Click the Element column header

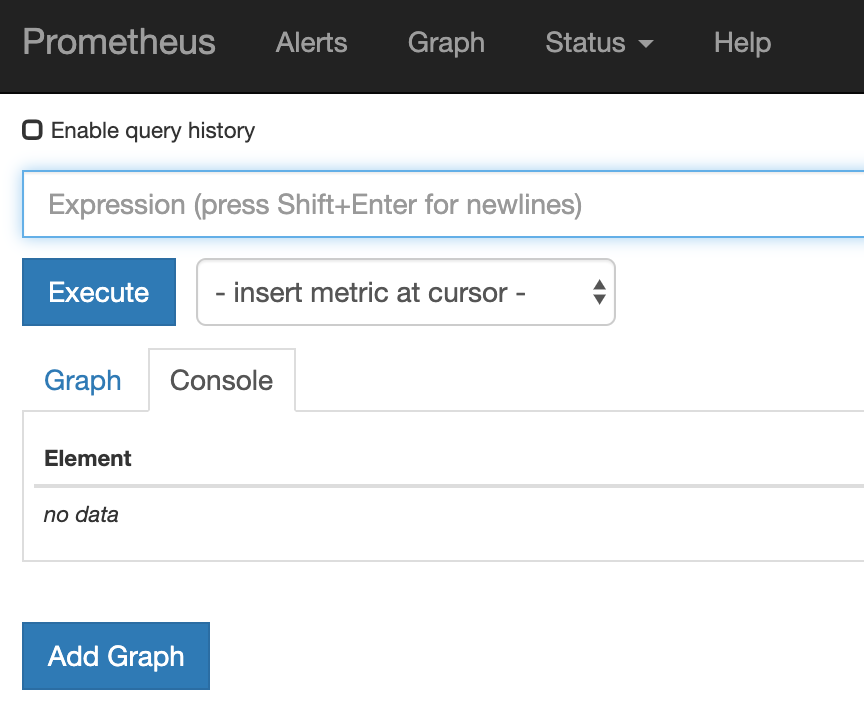tap(88, 459)
